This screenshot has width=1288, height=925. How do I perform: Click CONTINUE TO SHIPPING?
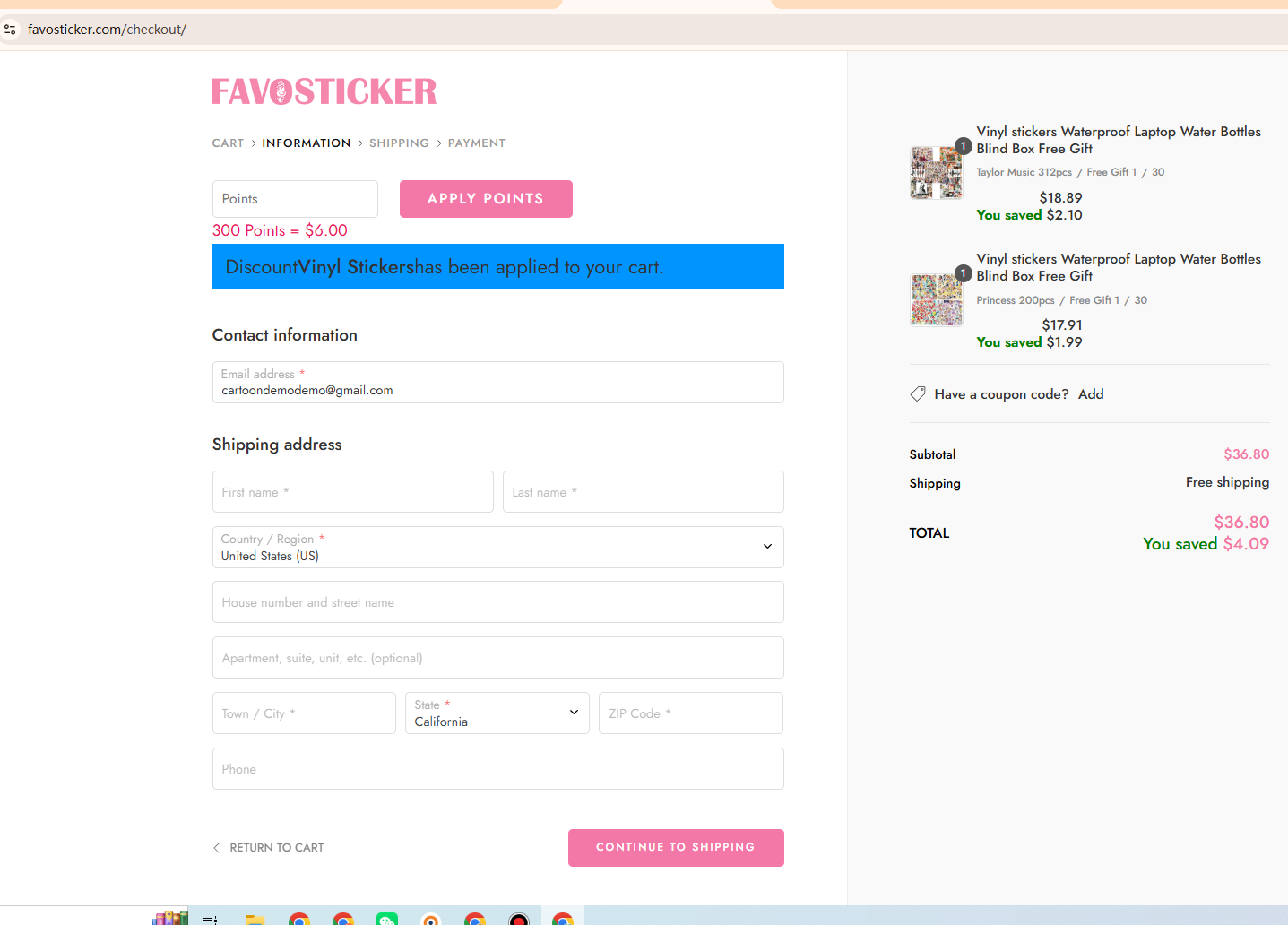[x=675, y=847]
